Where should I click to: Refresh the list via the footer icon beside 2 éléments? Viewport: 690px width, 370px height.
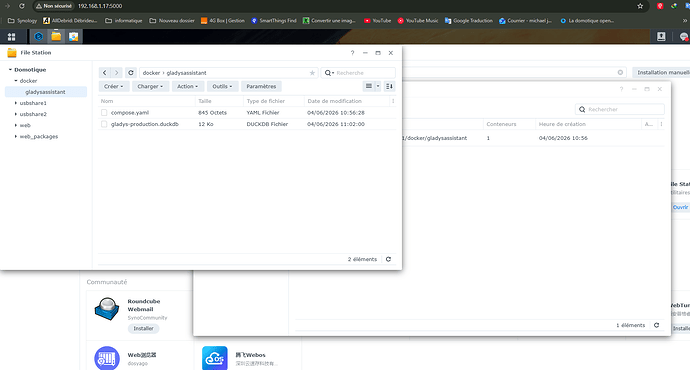[388, 259]
